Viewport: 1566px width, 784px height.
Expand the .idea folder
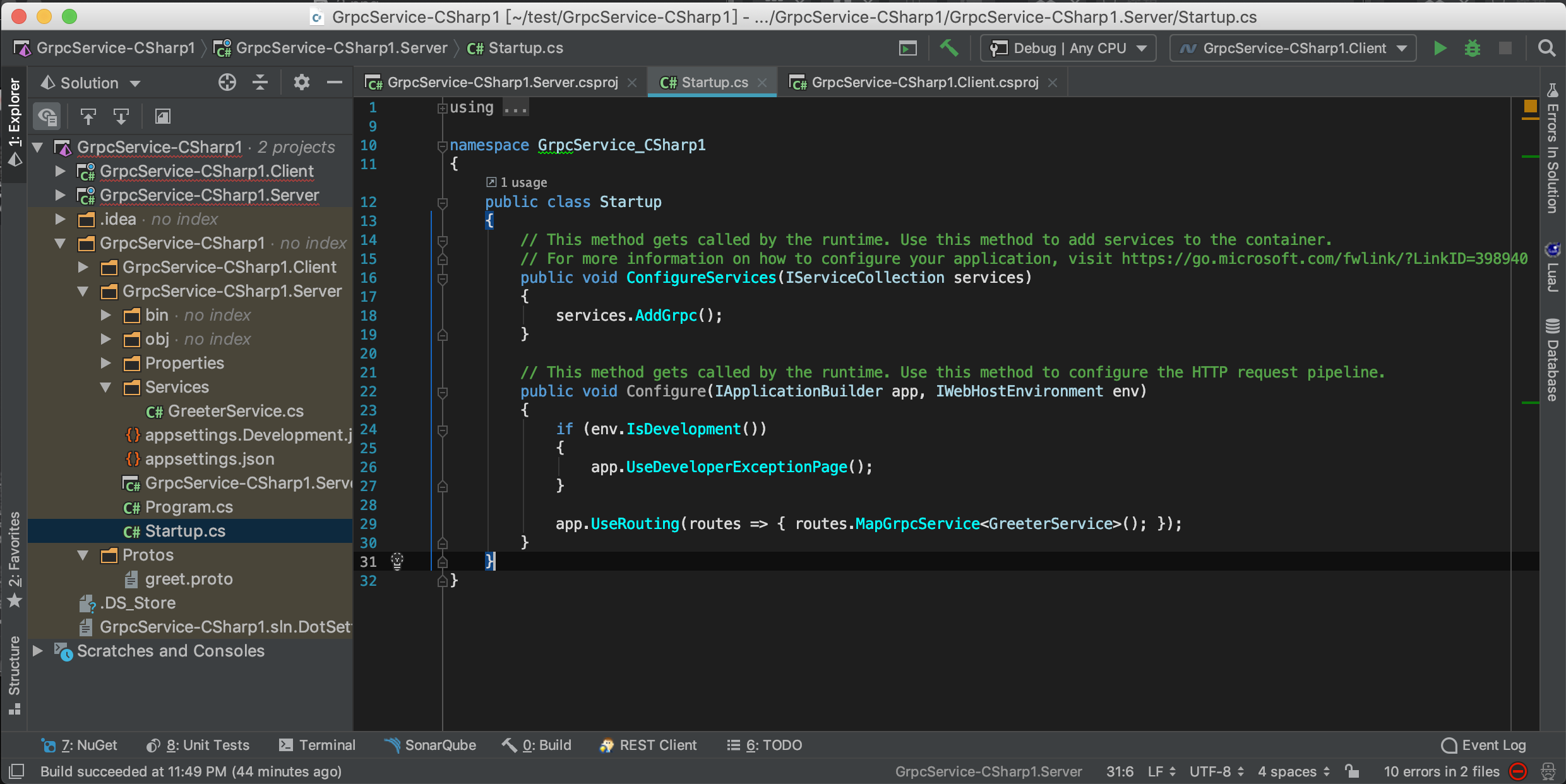coord(61,219)
